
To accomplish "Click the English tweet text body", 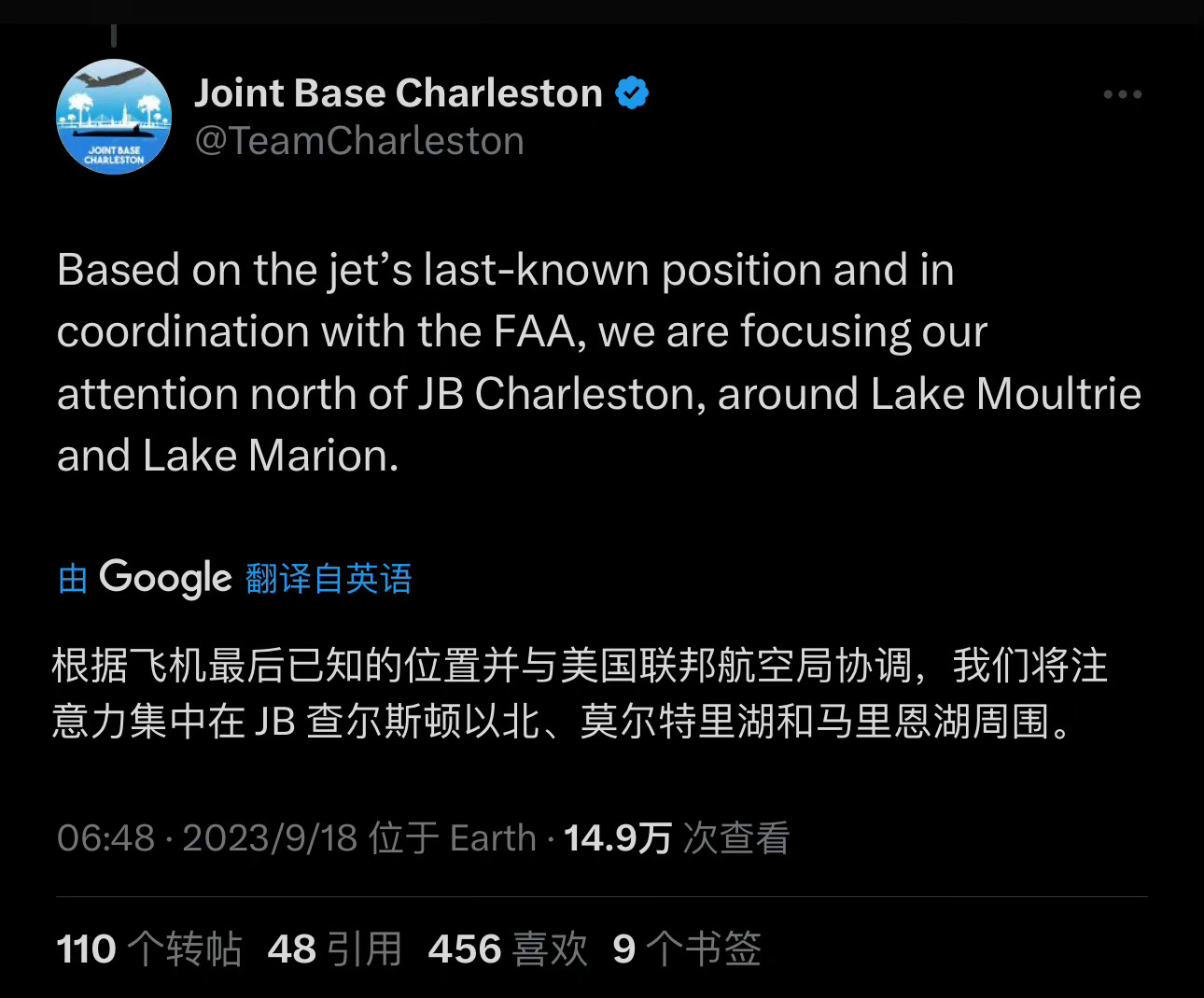I will pyautogui.click(x=599, y=362).
